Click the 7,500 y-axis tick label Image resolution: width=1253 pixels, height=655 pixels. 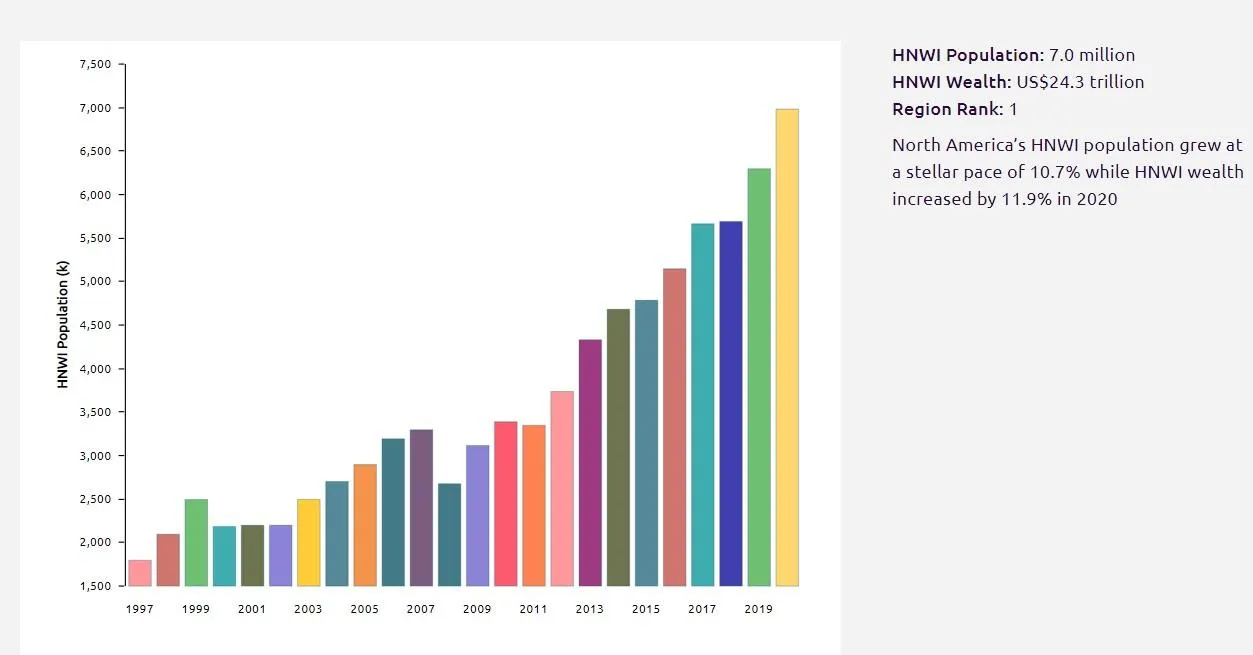tap(95, 64)
